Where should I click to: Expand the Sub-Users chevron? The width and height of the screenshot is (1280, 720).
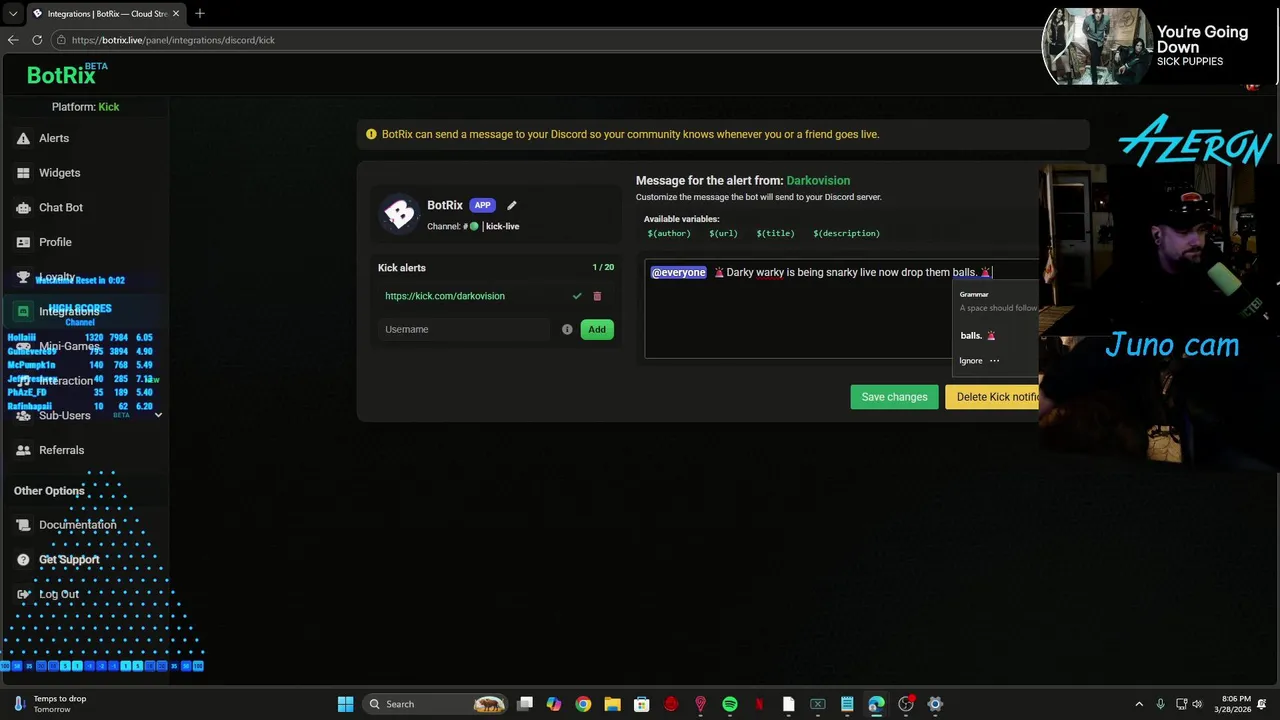[158, 415]
